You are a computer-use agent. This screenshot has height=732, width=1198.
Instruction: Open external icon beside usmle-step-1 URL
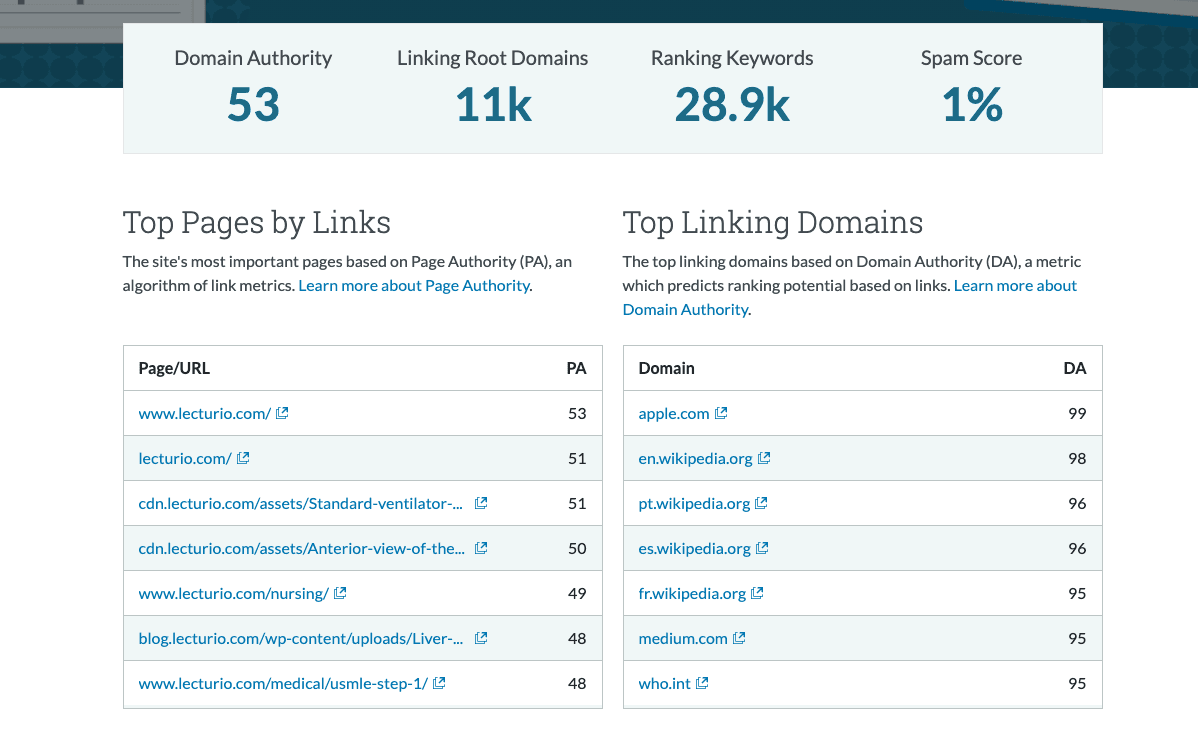[439, 683]
